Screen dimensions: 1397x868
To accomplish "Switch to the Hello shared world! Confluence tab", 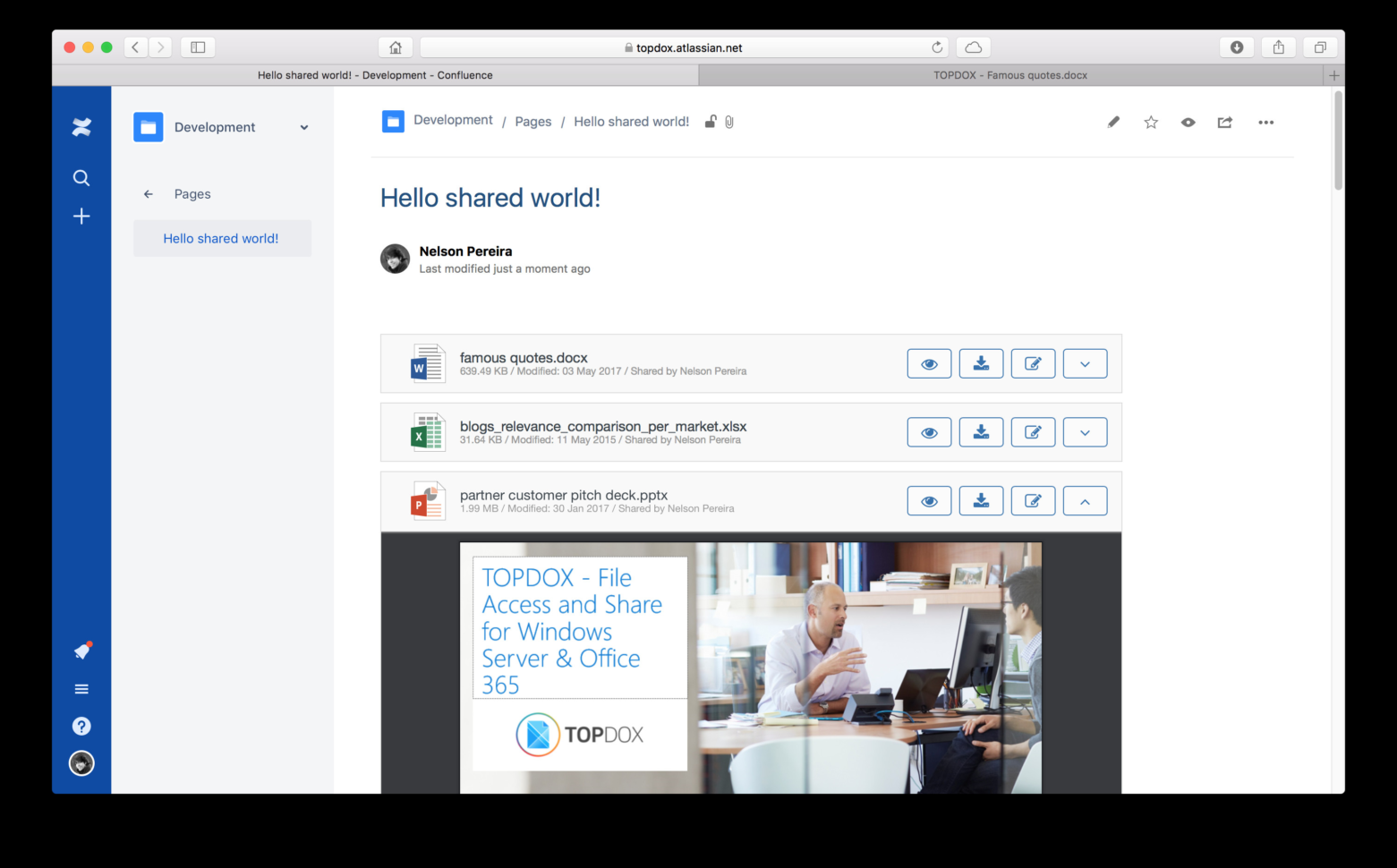I will [x=375, y=75].
